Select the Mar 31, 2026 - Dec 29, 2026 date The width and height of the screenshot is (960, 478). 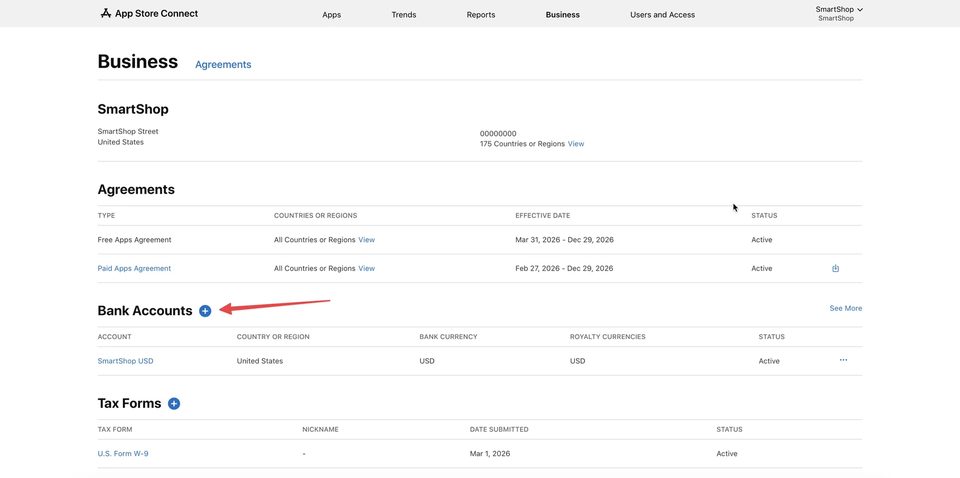point(564,240)
